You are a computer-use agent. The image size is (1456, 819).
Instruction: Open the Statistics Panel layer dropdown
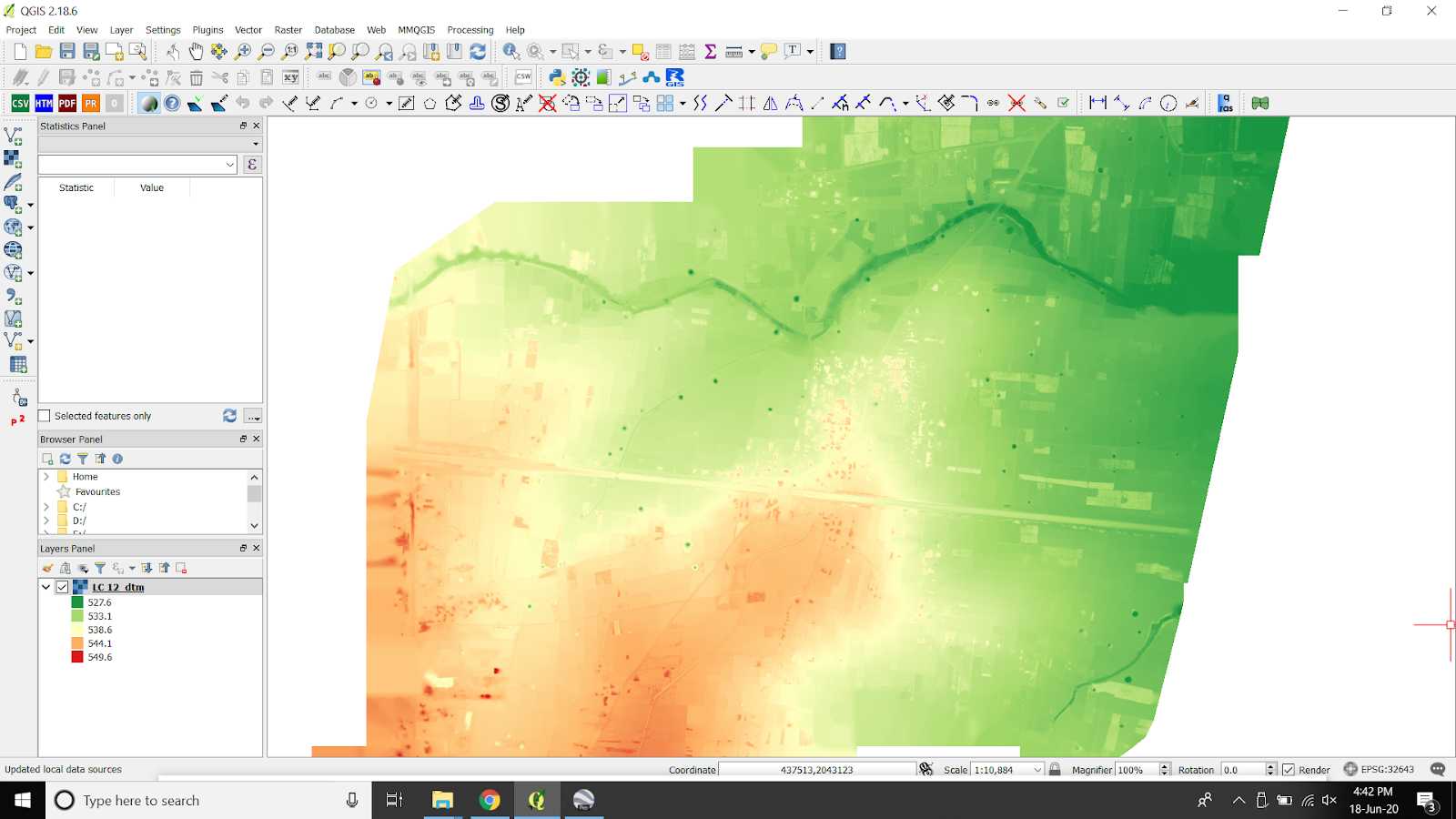pyautogui.click(x=150, y=144)
